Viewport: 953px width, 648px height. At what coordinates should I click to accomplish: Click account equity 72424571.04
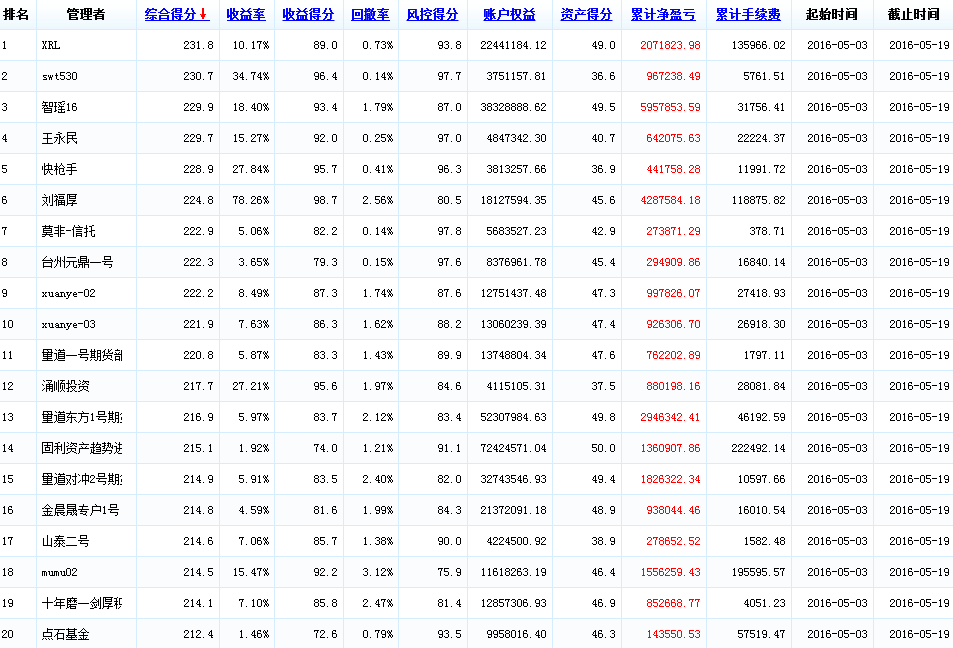tap(513, 449)
